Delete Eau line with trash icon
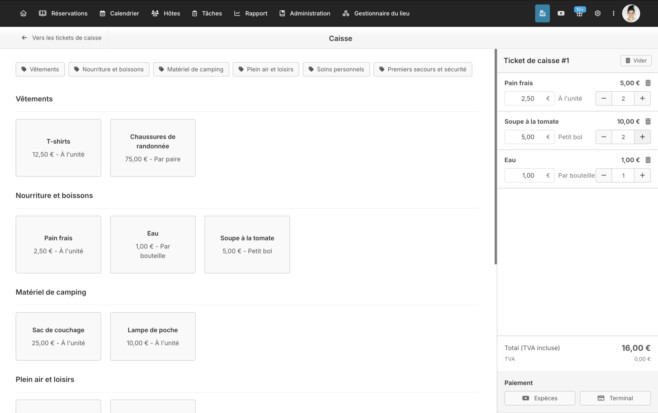 648,160
